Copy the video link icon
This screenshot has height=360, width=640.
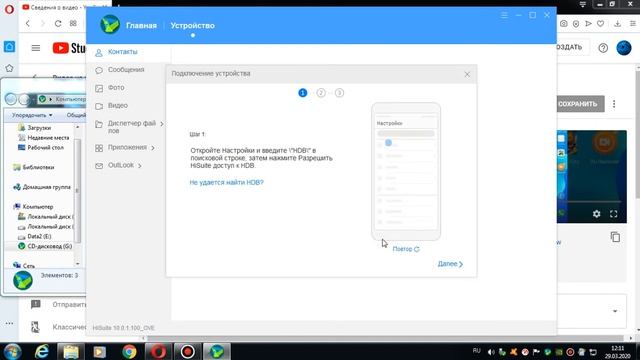615,237
